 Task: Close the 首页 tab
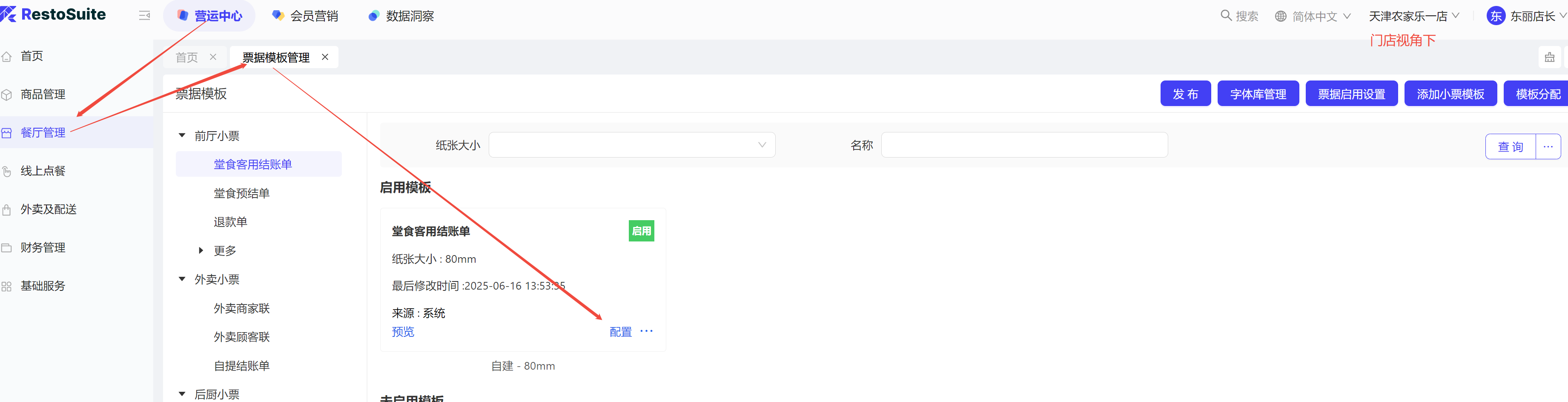tap(213, 57)
